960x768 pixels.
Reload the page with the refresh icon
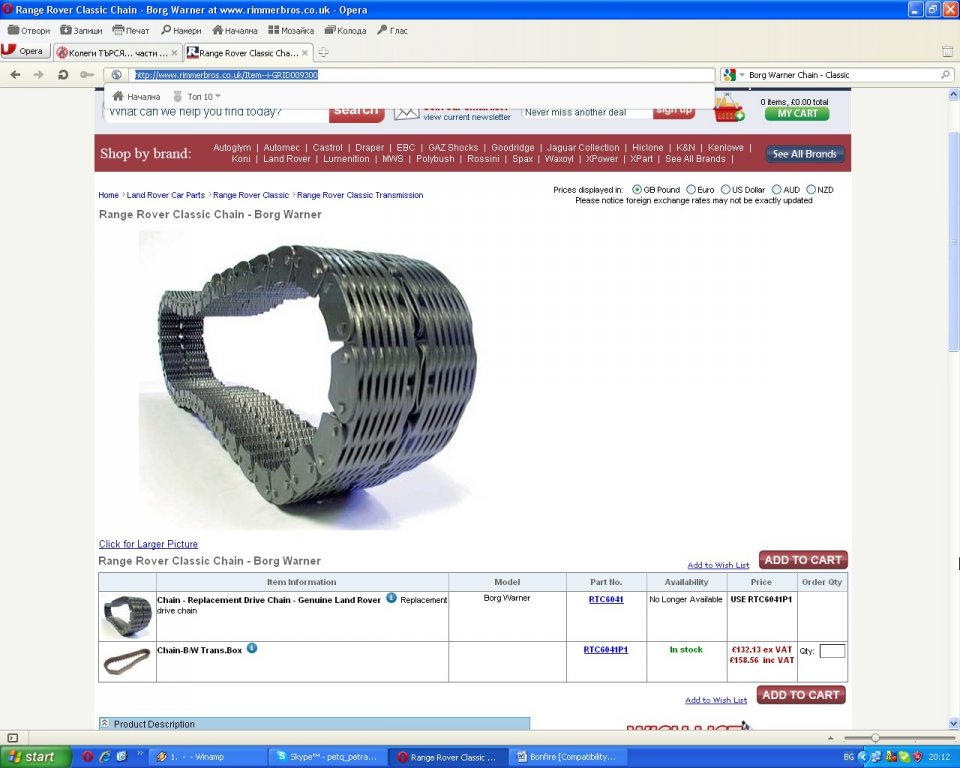tap(63, 75)
